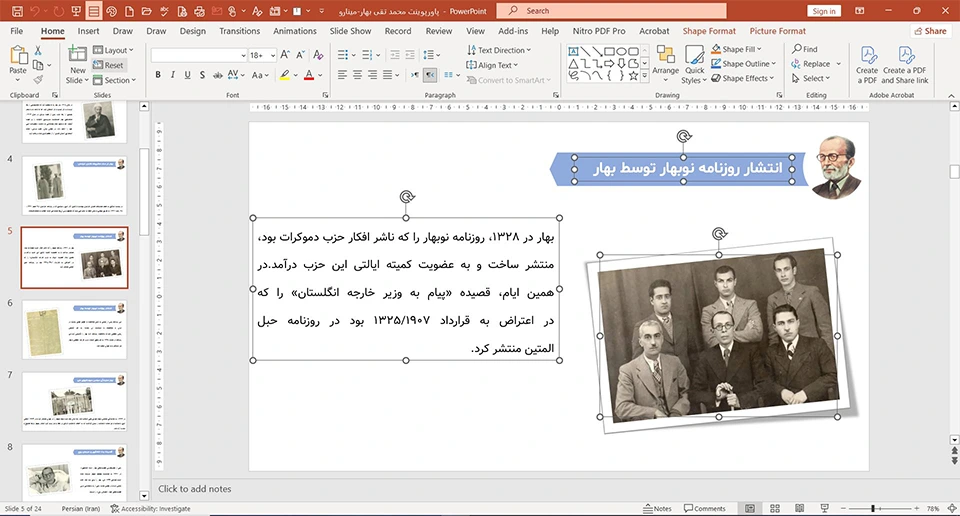Open the Picture Format tab
Screen dimensions: 960x516
point(778,31)
